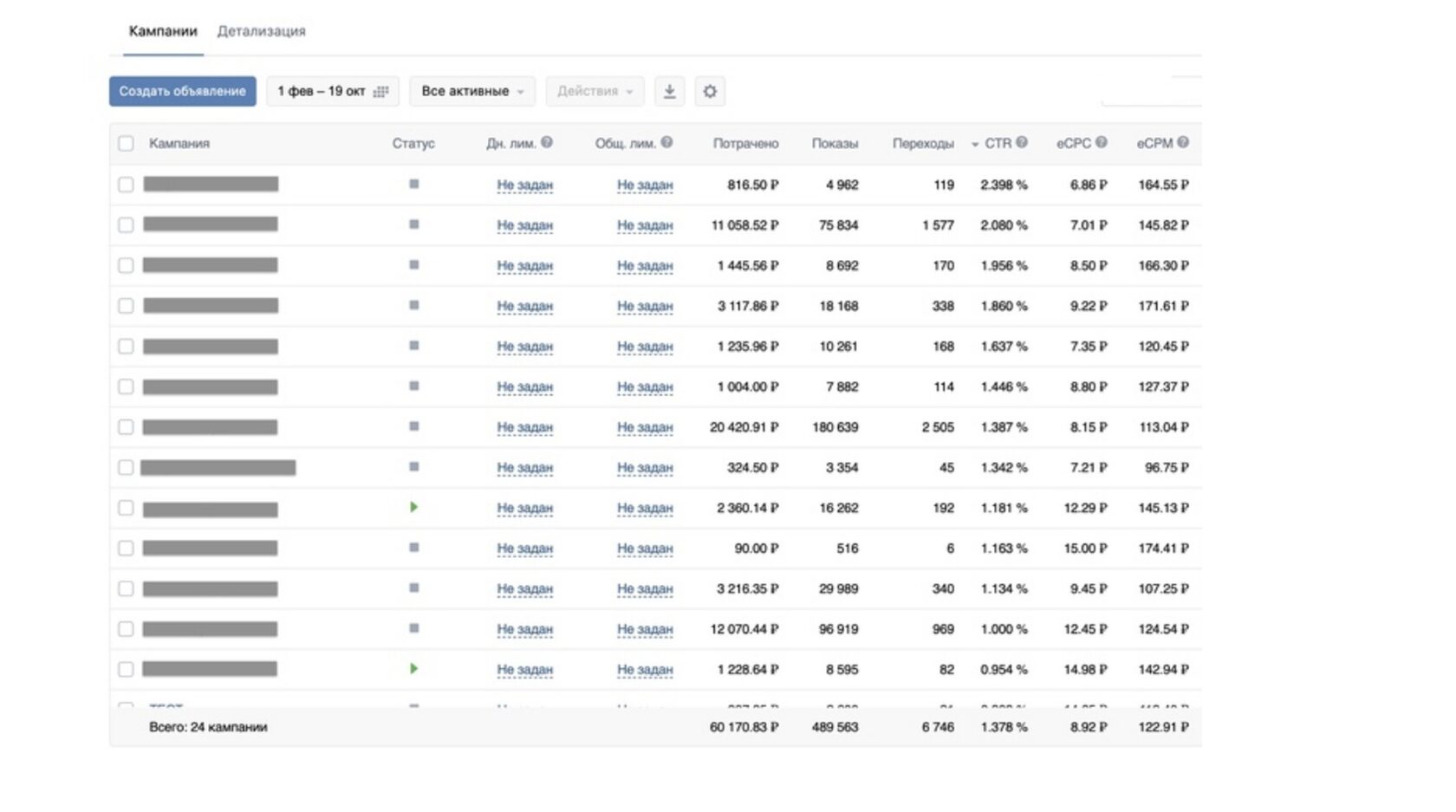
Task: Click the 15.00 ₽ eCPC value
Action: coord(1085,549)
